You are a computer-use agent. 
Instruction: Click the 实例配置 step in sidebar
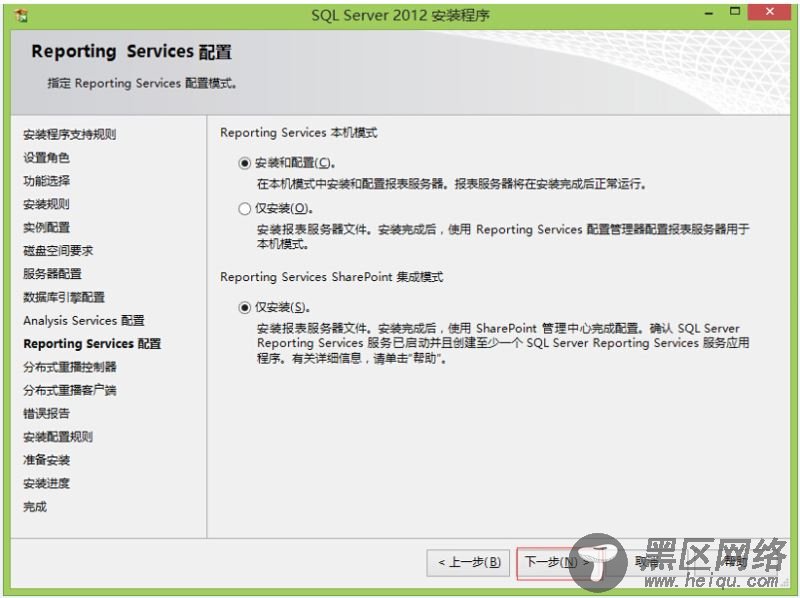[46, 227]
